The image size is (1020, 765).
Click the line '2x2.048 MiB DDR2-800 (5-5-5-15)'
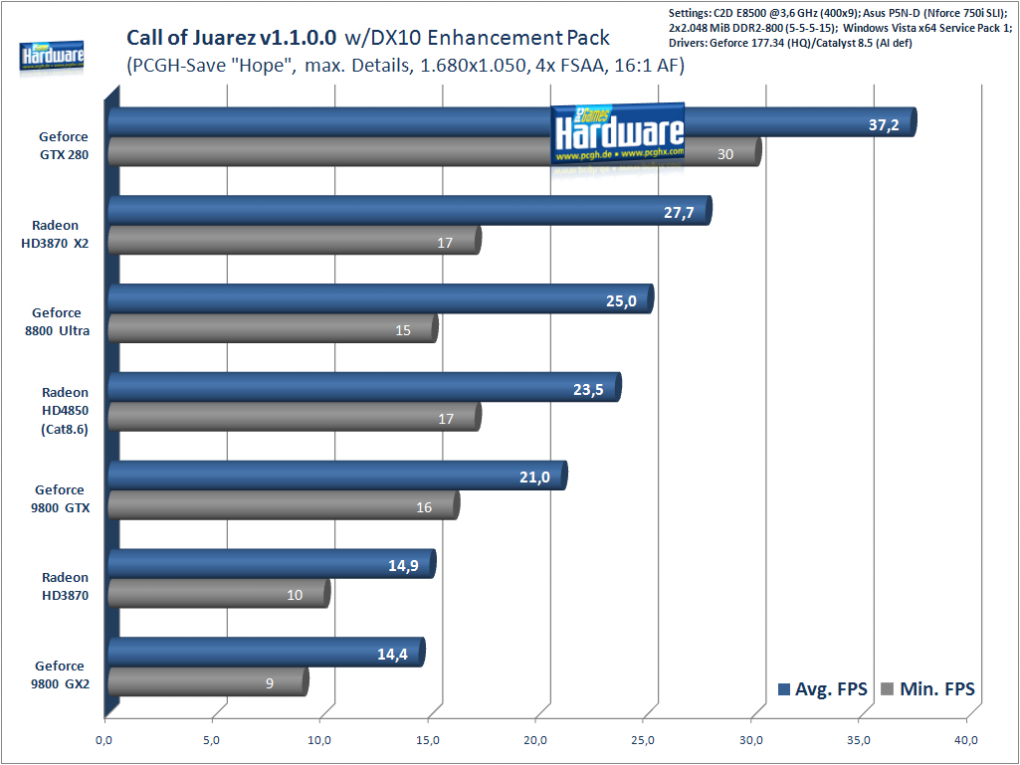click(x=840, y=28)
